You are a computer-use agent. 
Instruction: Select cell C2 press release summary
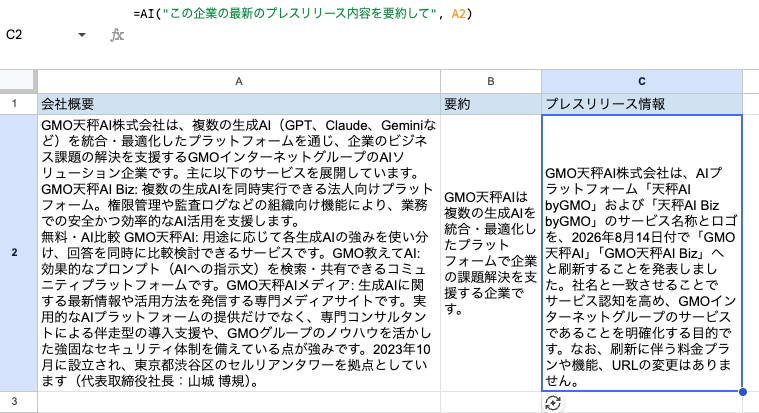[x=642, y=253]
